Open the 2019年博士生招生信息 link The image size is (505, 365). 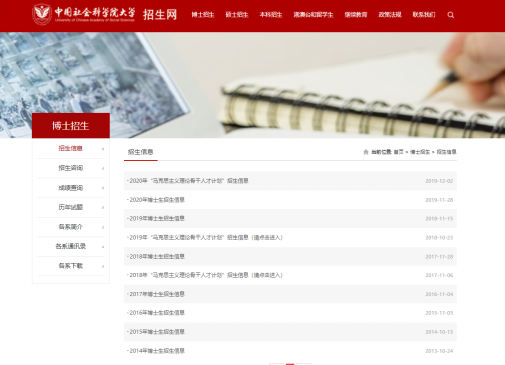[x=157, y=218]
